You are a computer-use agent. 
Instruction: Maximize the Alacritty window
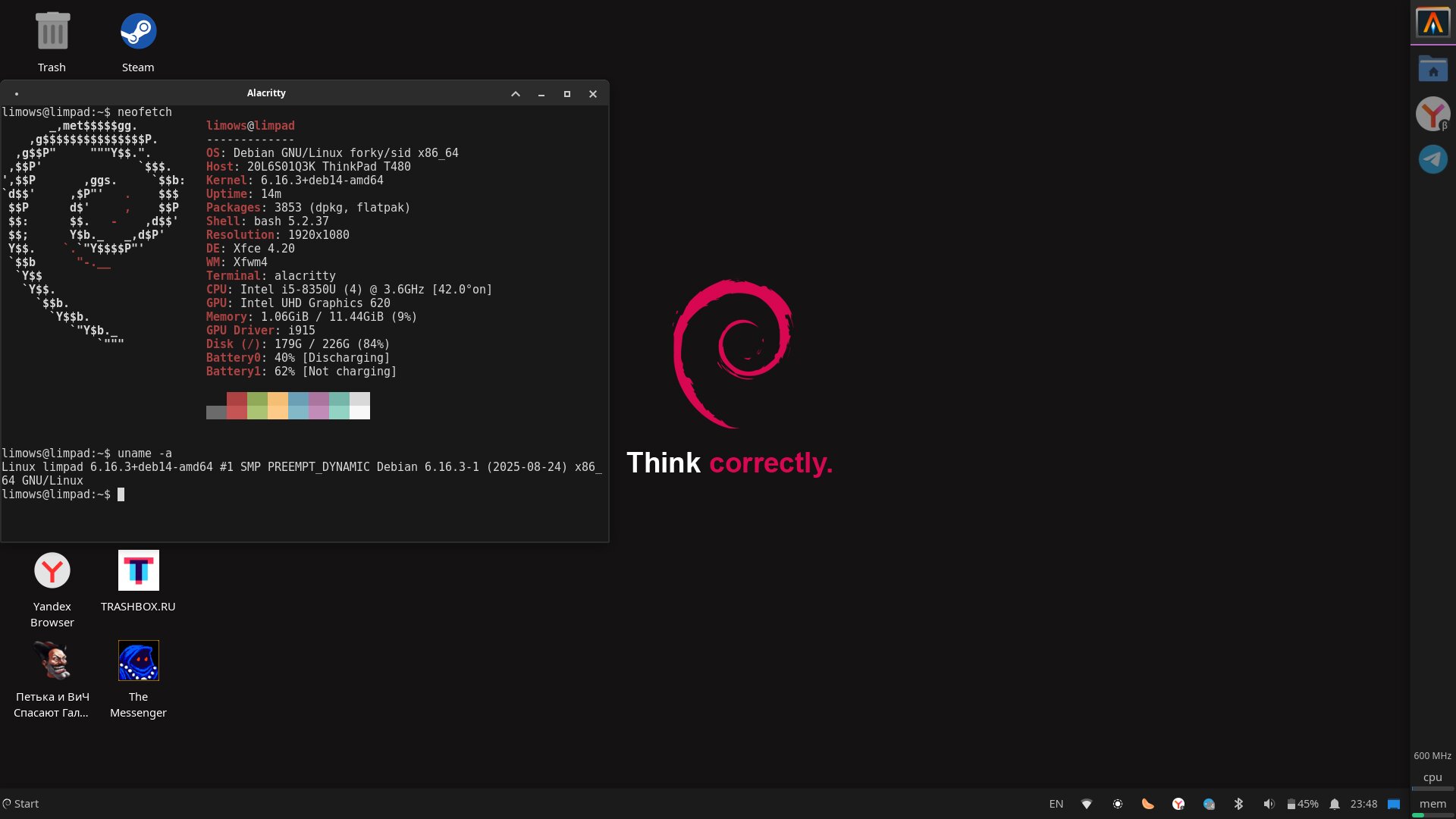point(567,94)
